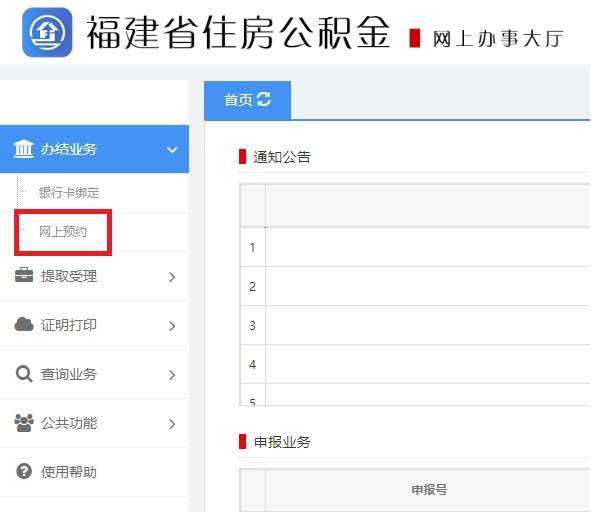600x512 pixels.
Task: Open the 办结业务 menu item
Action: pyautogui.click(x=69, y=149)
